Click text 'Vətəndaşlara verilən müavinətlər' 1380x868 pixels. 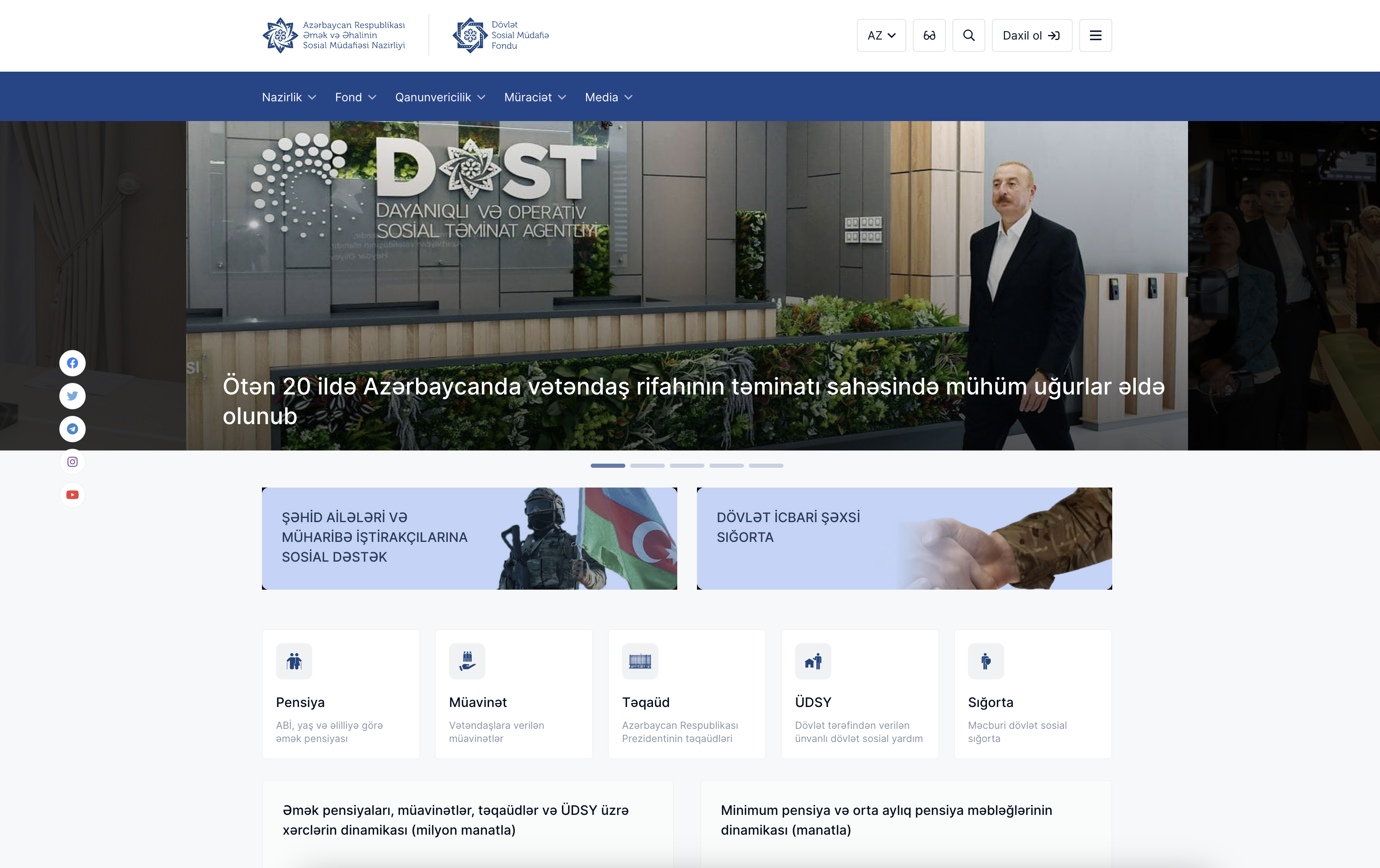pos(496,732)
